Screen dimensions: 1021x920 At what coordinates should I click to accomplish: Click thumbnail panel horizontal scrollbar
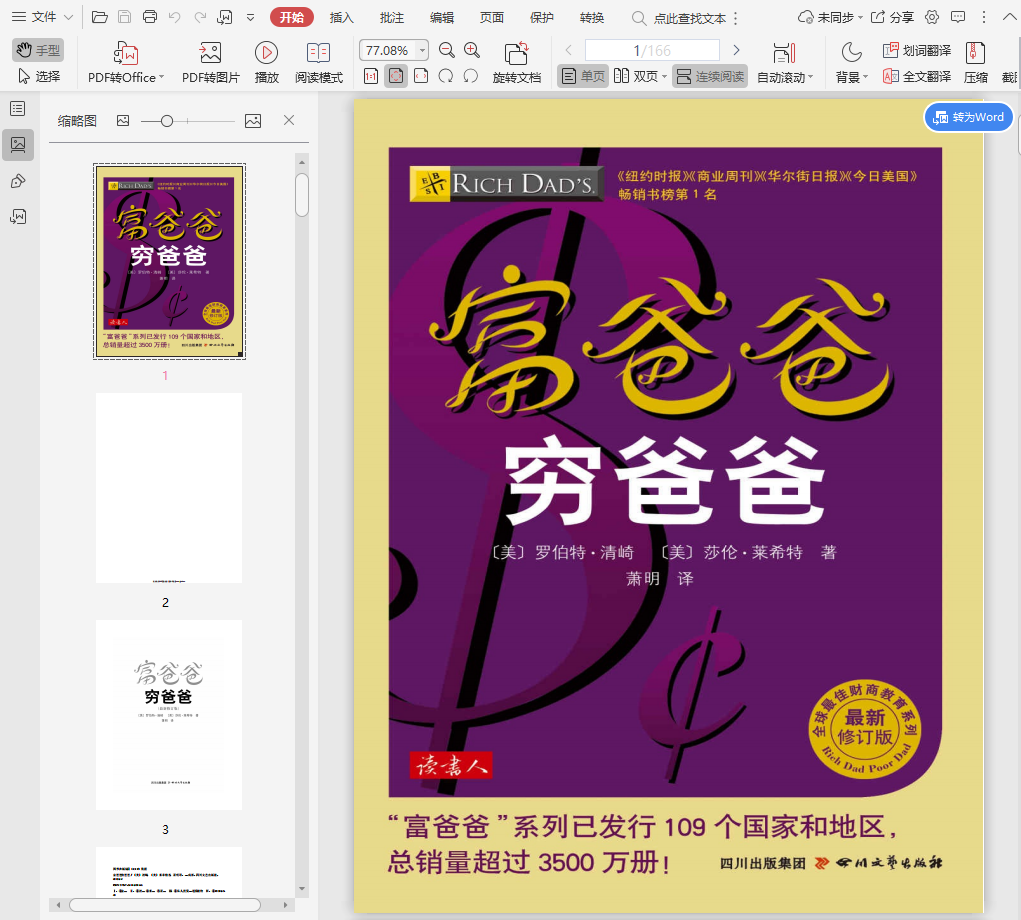165,905
